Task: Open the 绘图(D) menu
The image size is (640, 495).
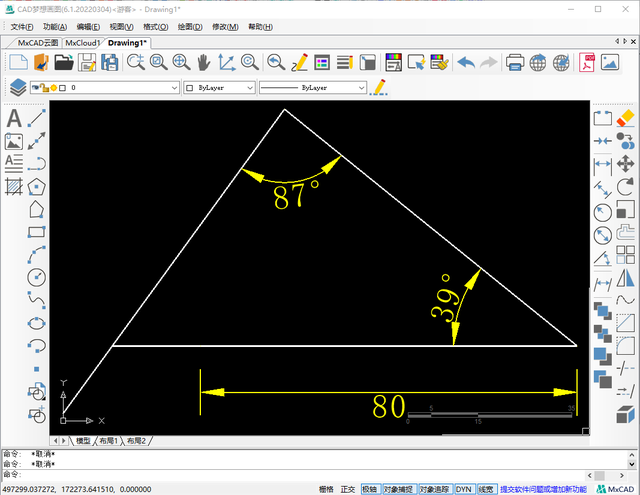Action: (x=190, y=27)
